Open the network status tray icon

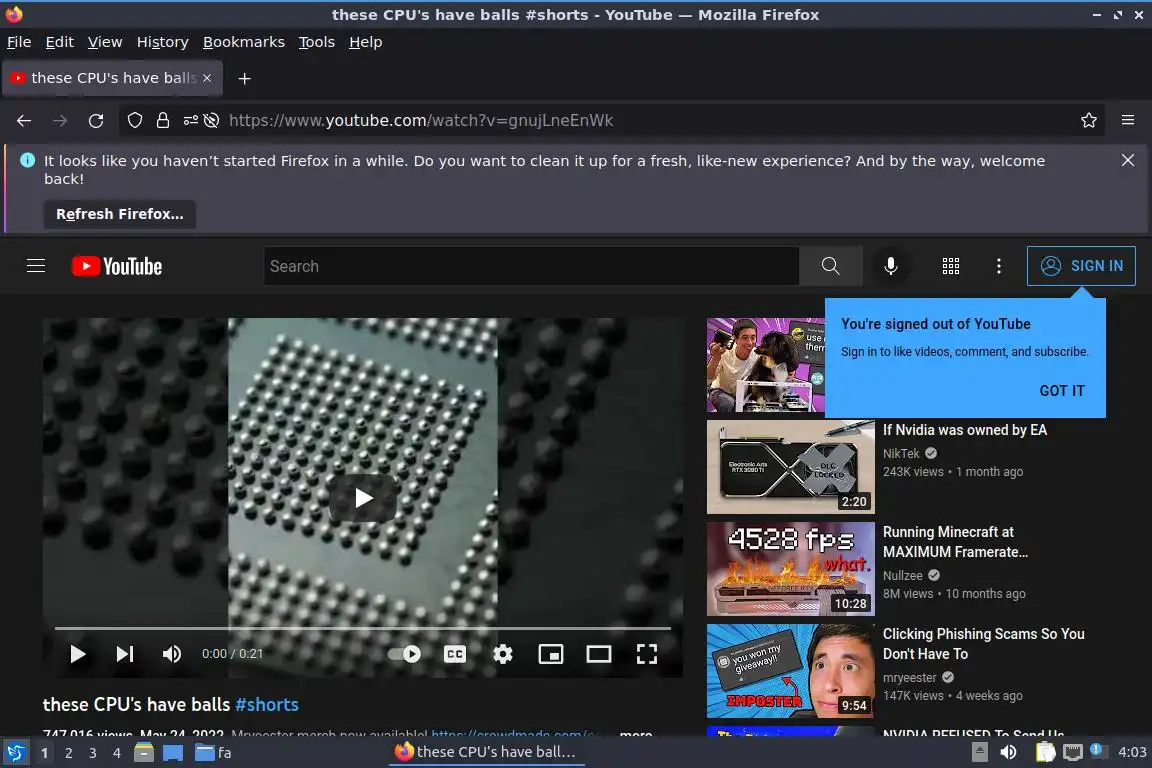[x=1073, y=752]
